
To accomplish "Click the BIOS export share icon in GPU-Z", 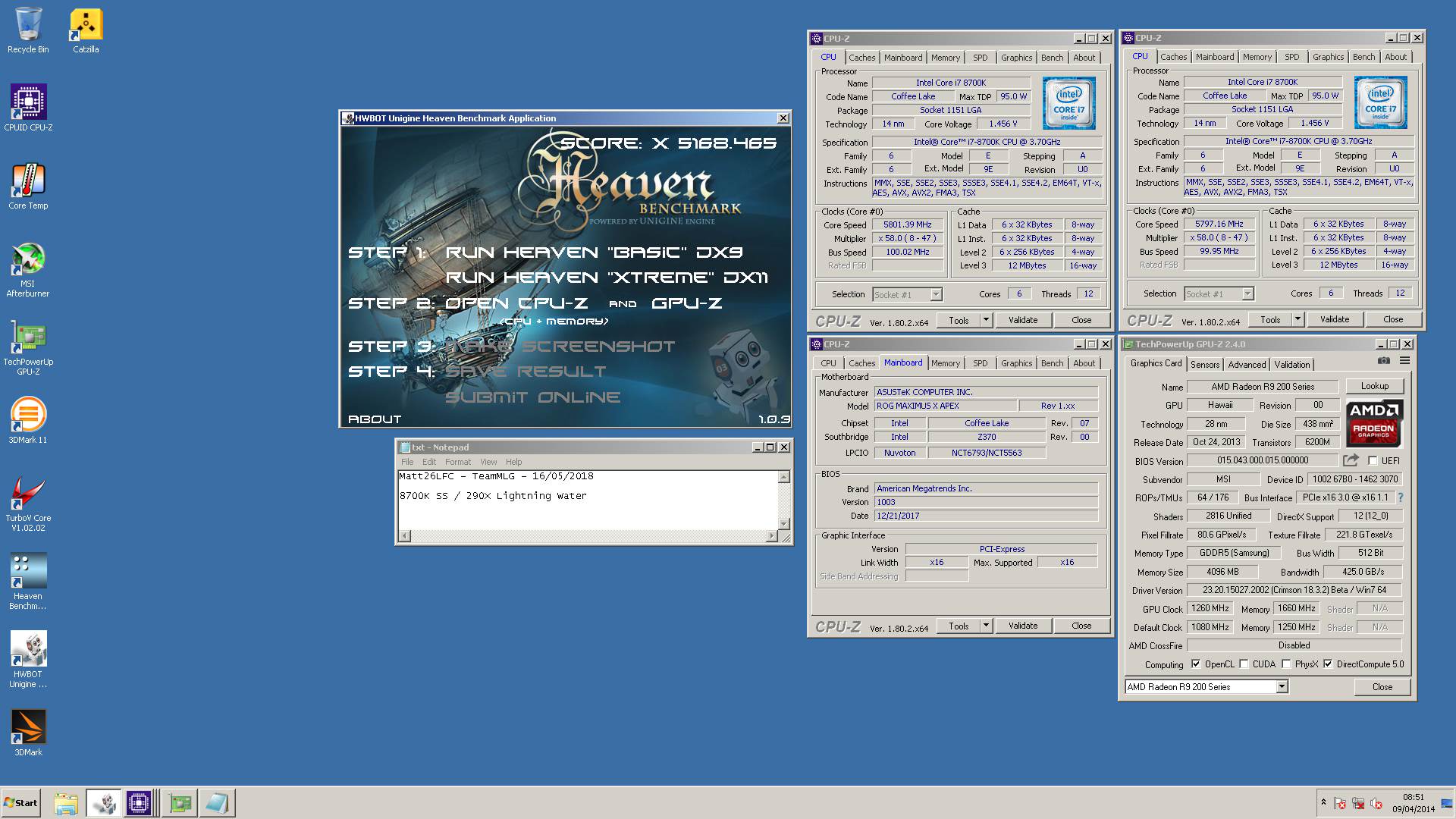I will (x=1351, y=460).
